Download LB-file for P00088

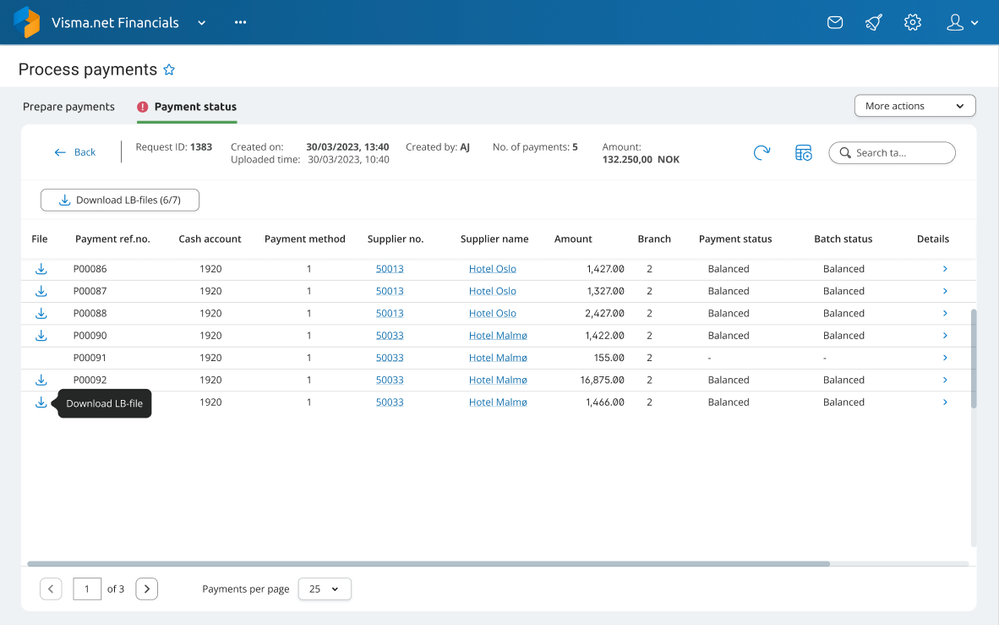pos(41,313)
